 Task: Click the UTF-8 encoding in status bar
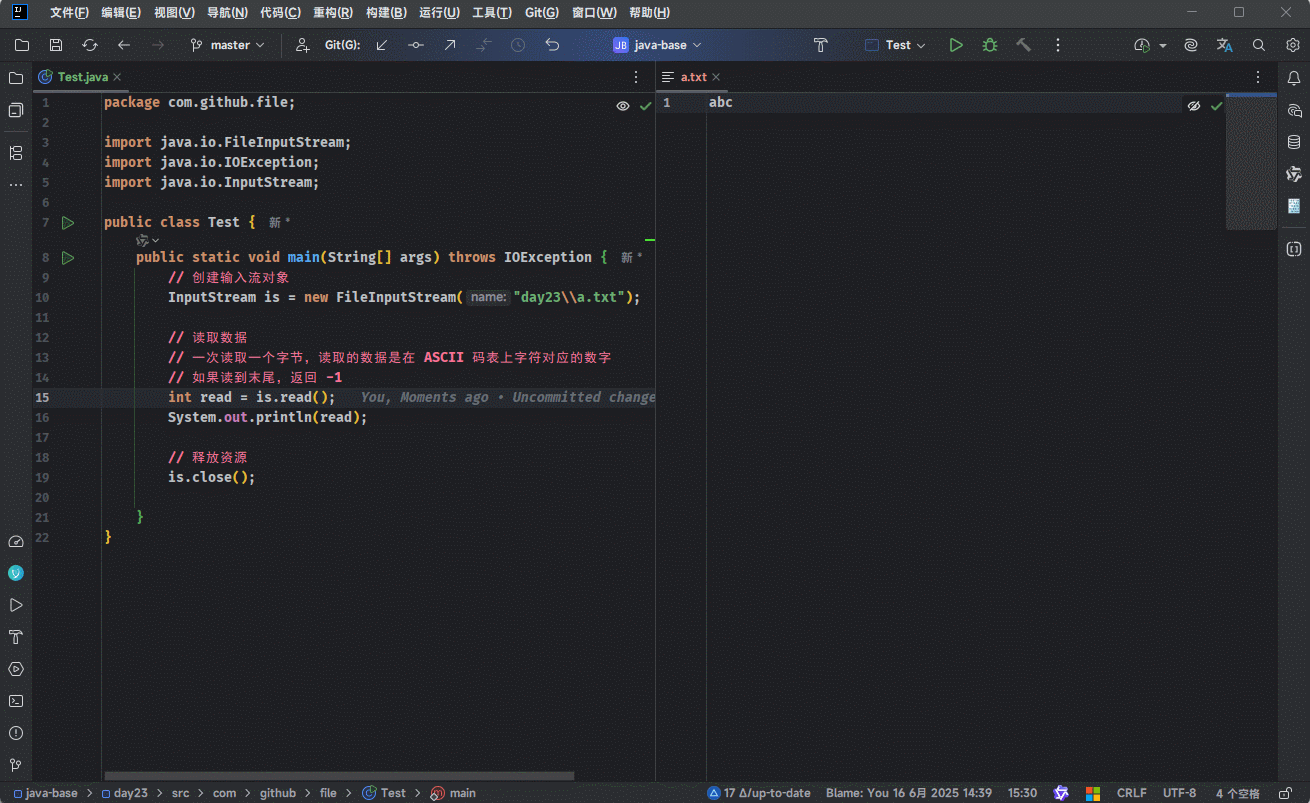point(1179,793)
